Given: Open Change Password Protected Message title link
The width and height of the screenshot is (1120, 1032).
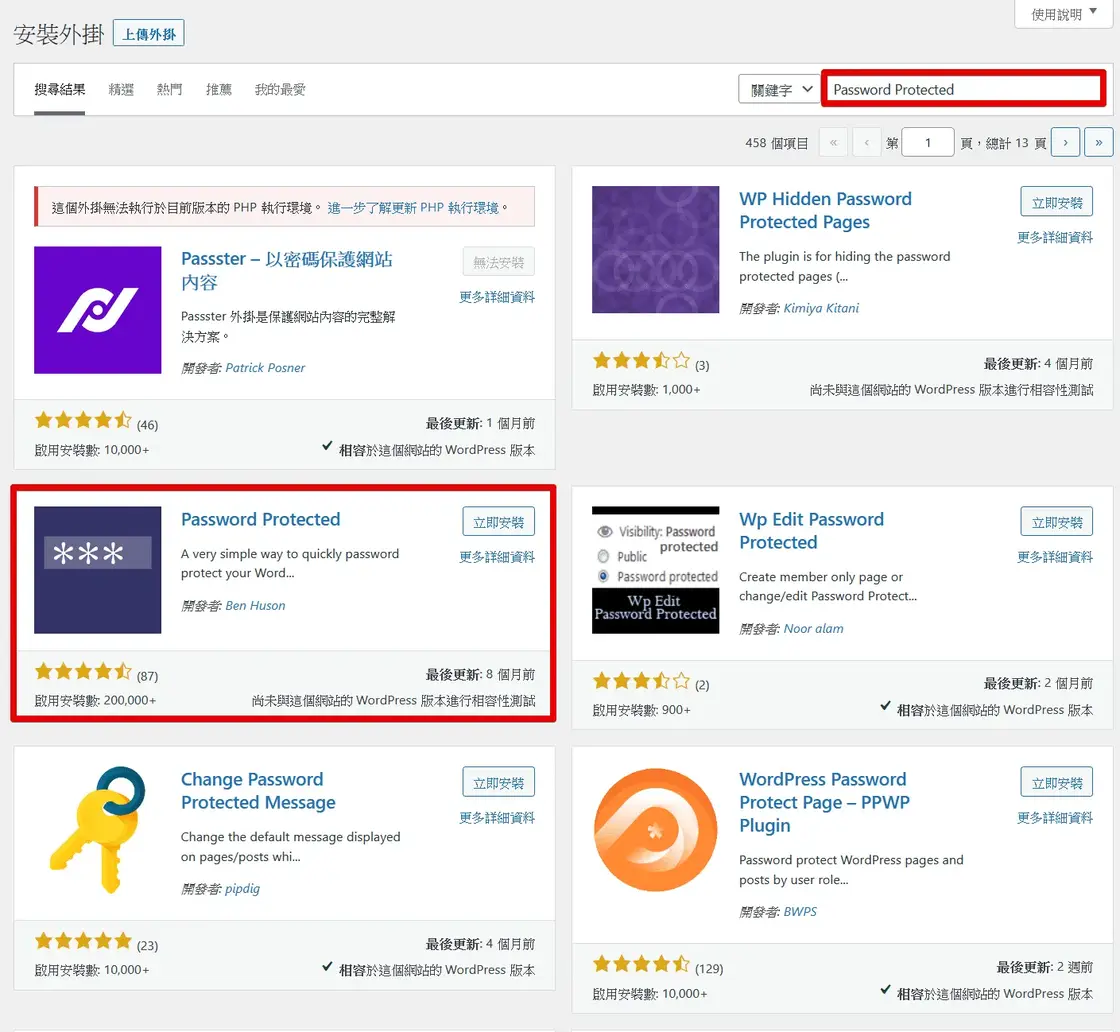Looking at the screenshot, I should point(258,791).
